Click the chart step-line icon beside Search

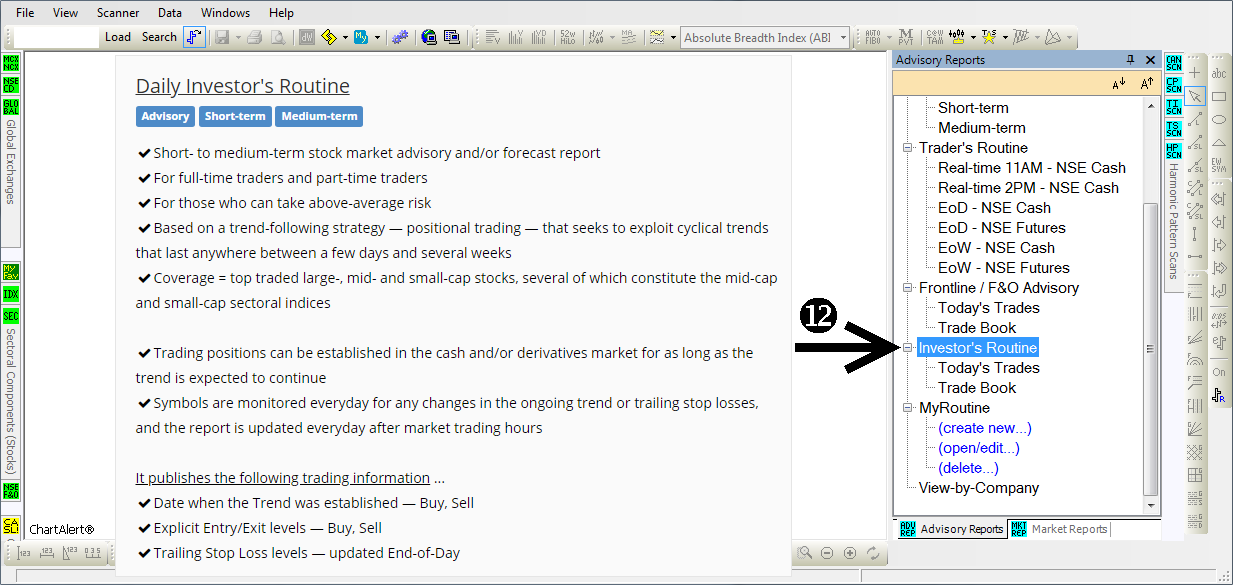(195, 37)
